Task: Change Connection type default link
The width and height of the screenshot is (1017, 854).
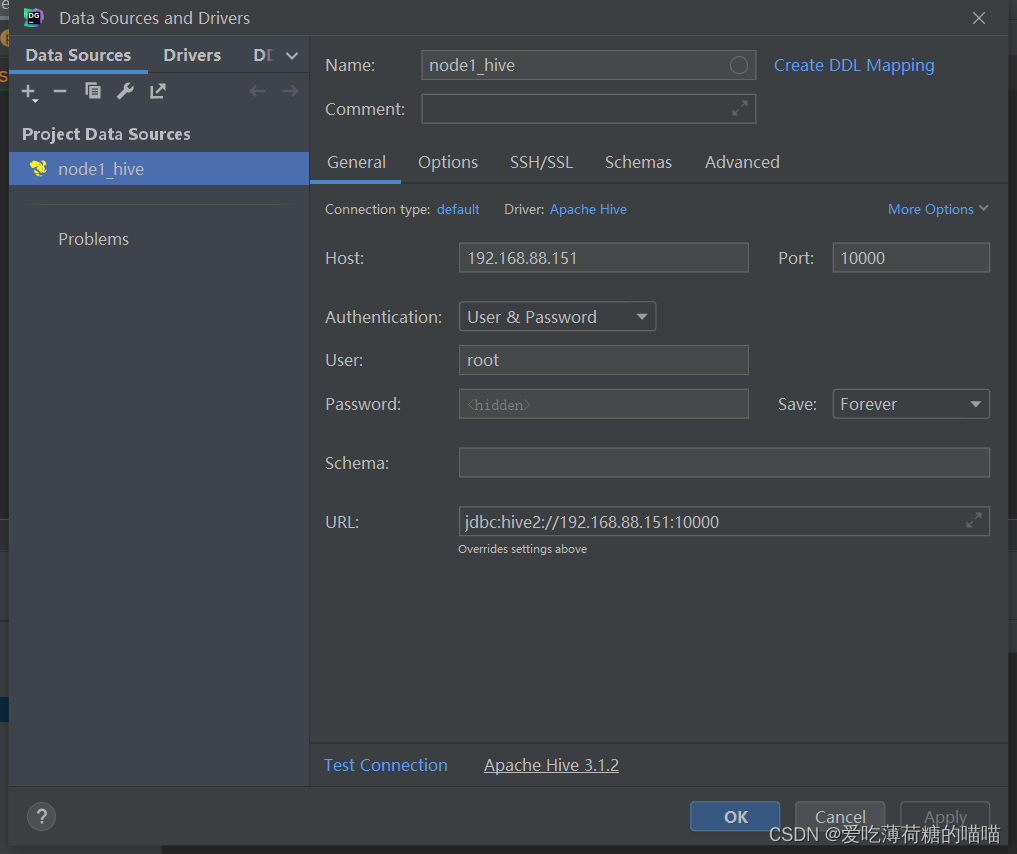Action: point(458,209)
